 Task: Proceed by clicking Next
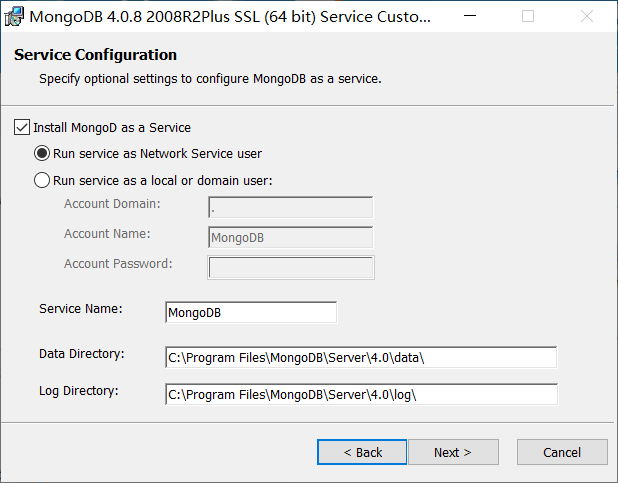click(x=452, y=452)
